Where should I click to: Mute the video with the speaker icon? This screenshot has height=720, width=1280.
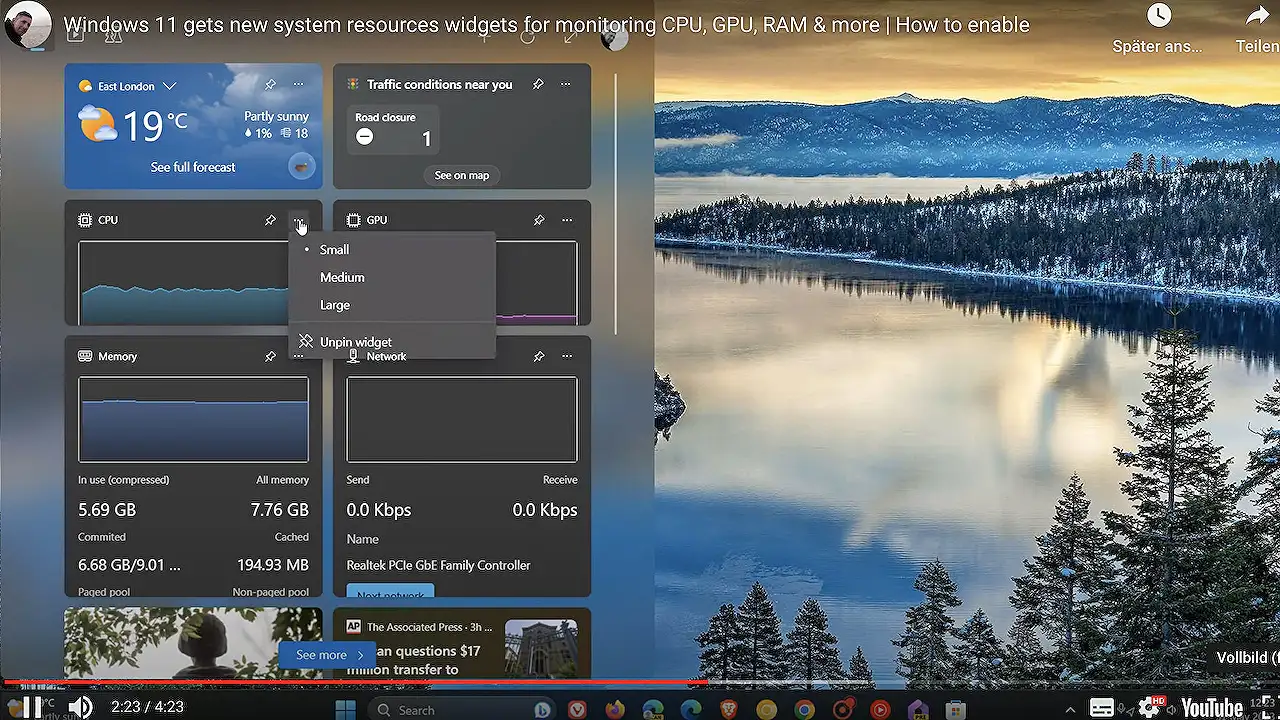coord(80,708)
